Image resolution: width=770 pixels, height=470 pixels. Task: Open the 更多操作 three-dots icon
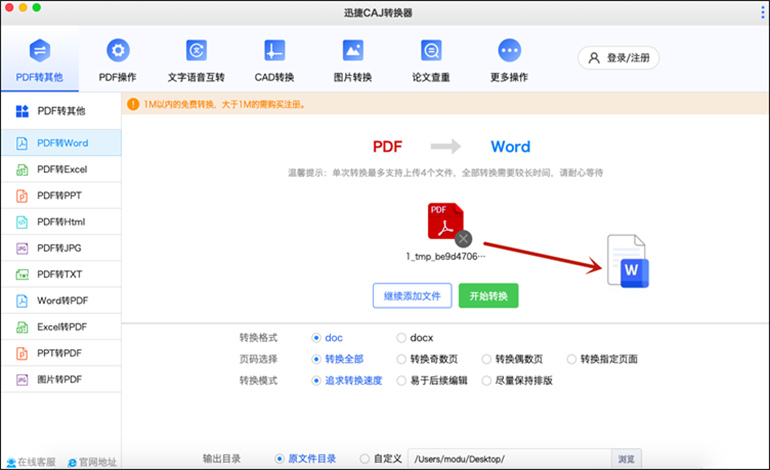coord(509,50)
